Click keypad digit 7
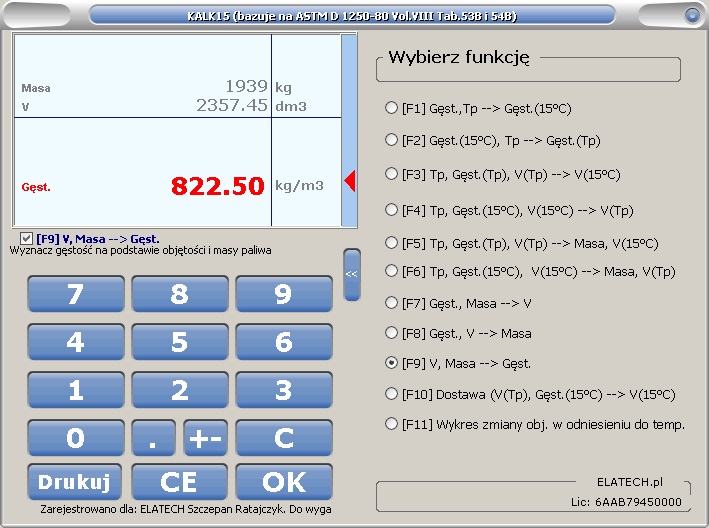 pyautogui.click(x=76, y=294)
